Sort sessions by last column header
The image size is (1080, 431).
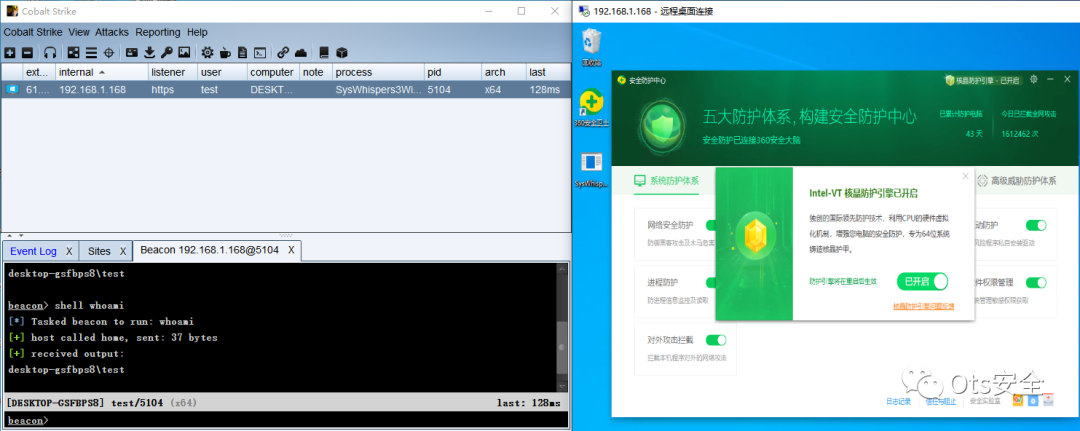tap(548, 72)
